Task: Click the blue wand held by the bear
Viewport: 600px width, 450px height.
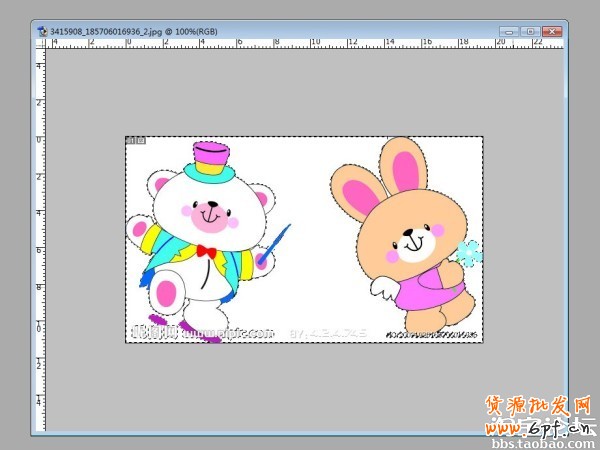Action: (276, 244)
